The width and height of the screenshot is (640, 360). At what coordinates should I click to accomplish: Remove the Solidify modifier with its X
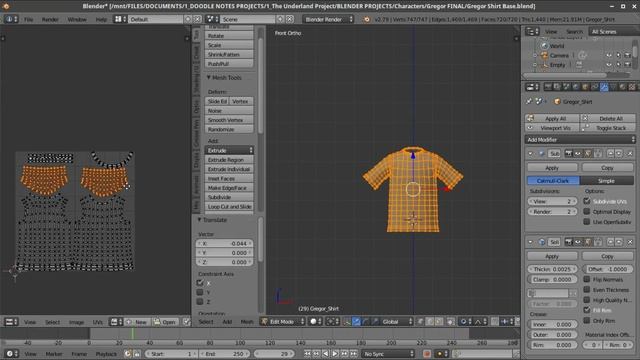point(630,242)
